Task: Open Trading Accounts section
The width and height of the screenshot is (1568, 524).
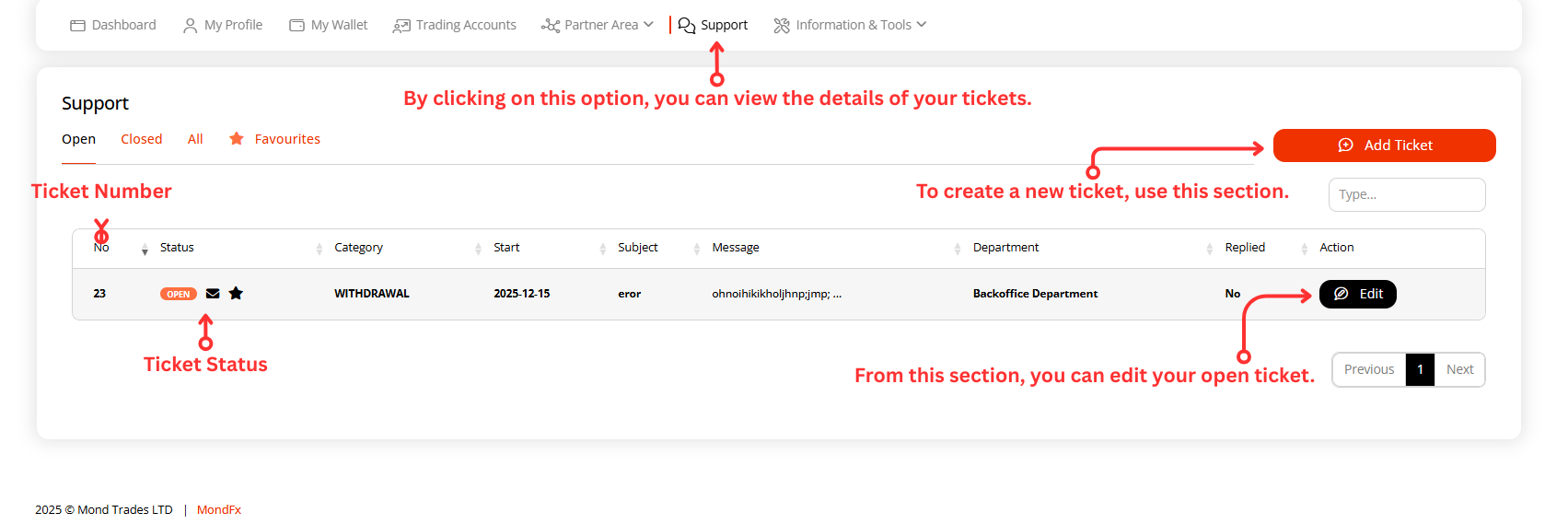Action: pos(455,25)
